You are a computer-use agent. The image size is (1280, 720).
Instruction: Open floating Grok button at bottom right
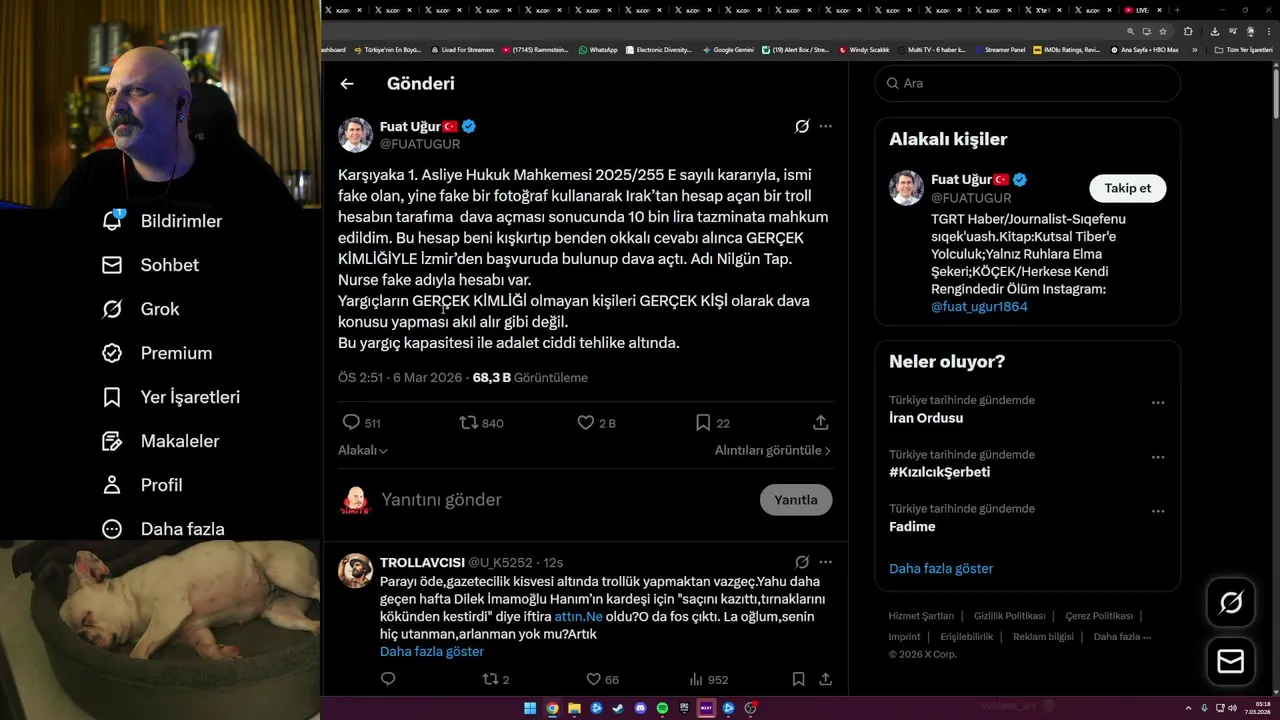(x=1231, y=603)
